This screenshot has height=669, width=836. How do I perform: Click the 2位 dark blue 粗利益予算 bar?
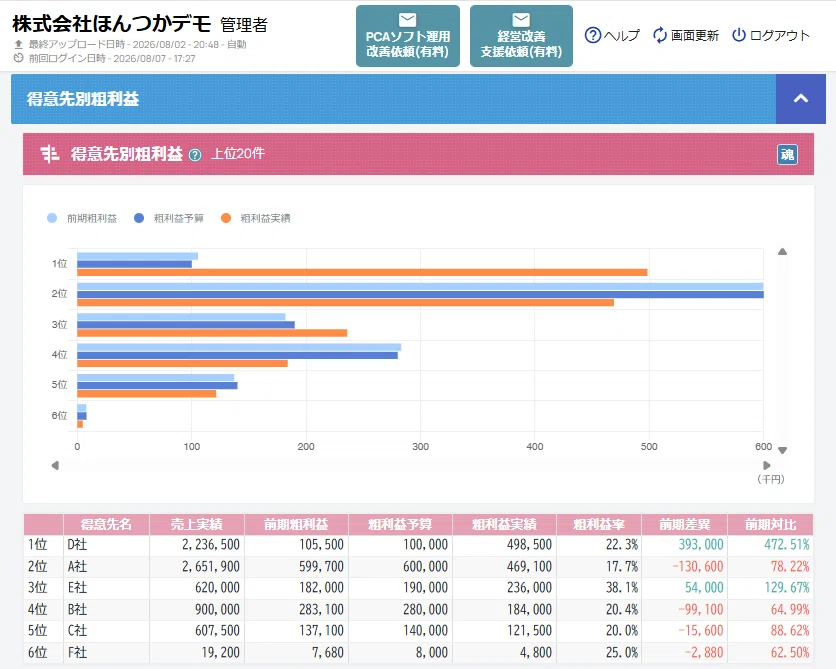(x=420, y=295)
